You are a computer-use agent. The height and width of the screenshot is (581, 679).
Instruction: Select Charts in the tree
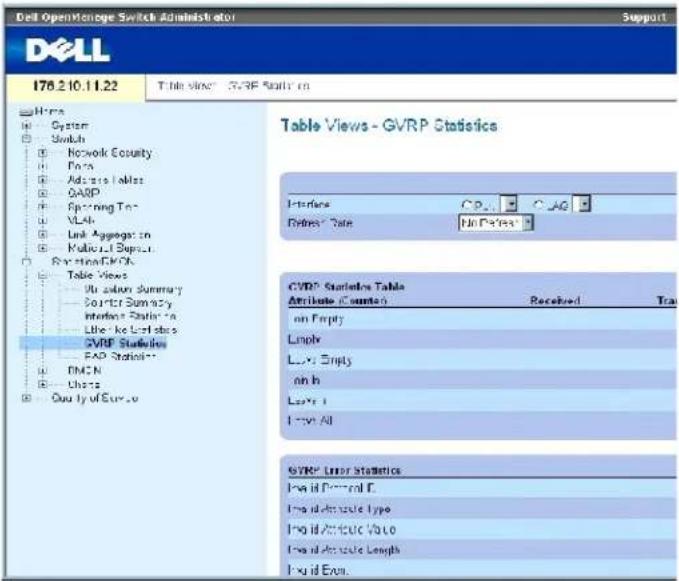pos(84,384)
